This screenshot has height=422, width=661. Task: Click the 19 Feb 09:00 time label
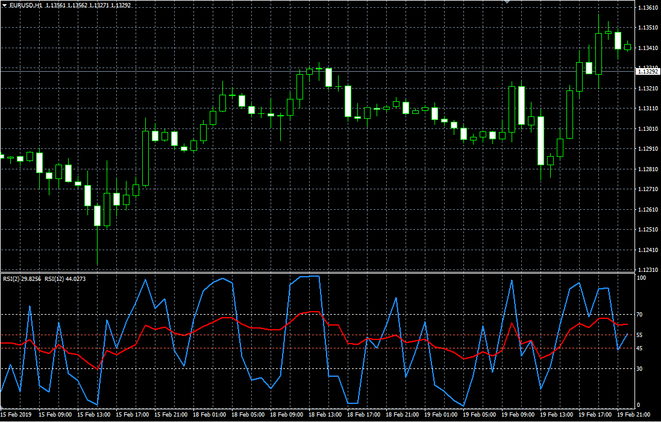[x=518, y=415]
